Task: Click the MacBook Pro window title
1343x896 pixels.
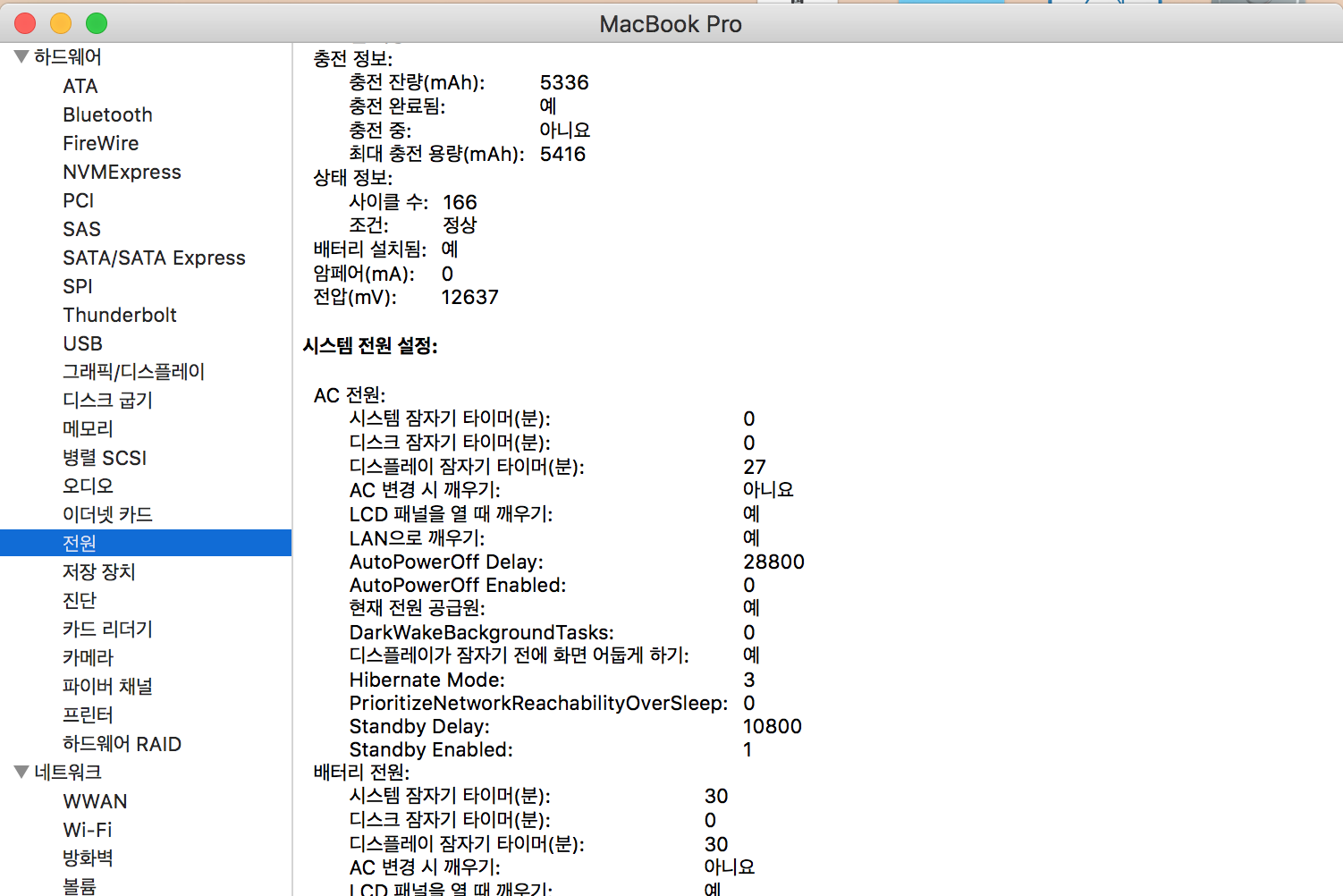Action: point(671,24)
